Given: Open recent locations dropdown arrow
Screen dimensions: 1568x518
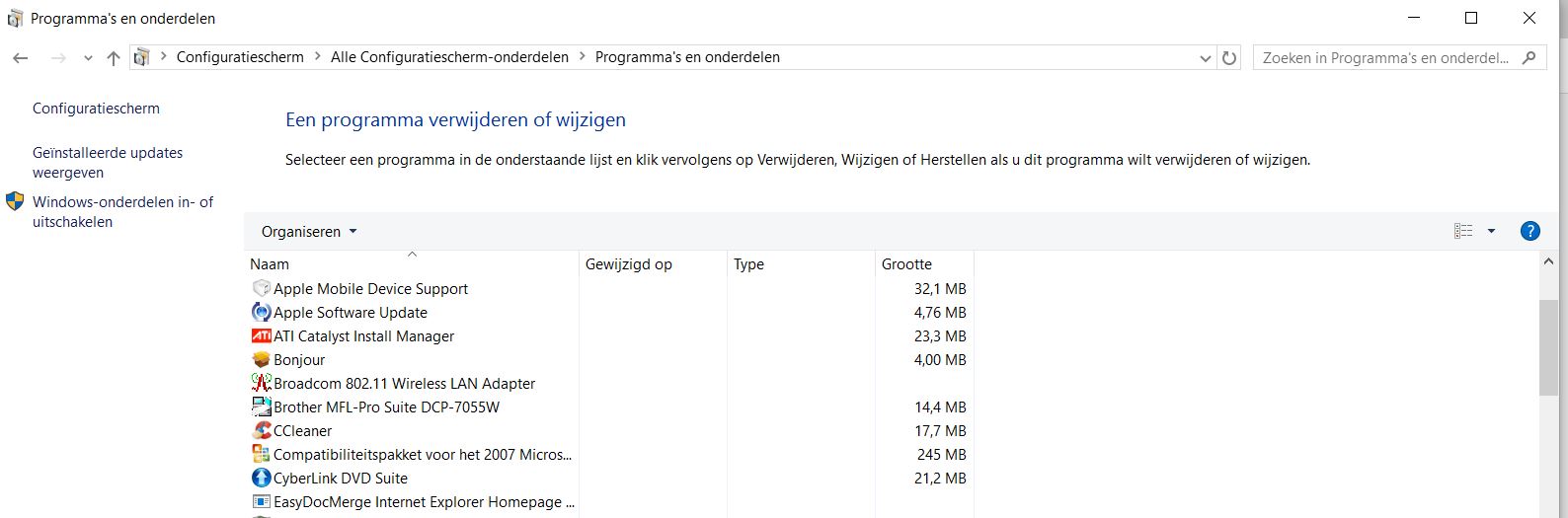Looking at the screenshot, I should (88, 58).
